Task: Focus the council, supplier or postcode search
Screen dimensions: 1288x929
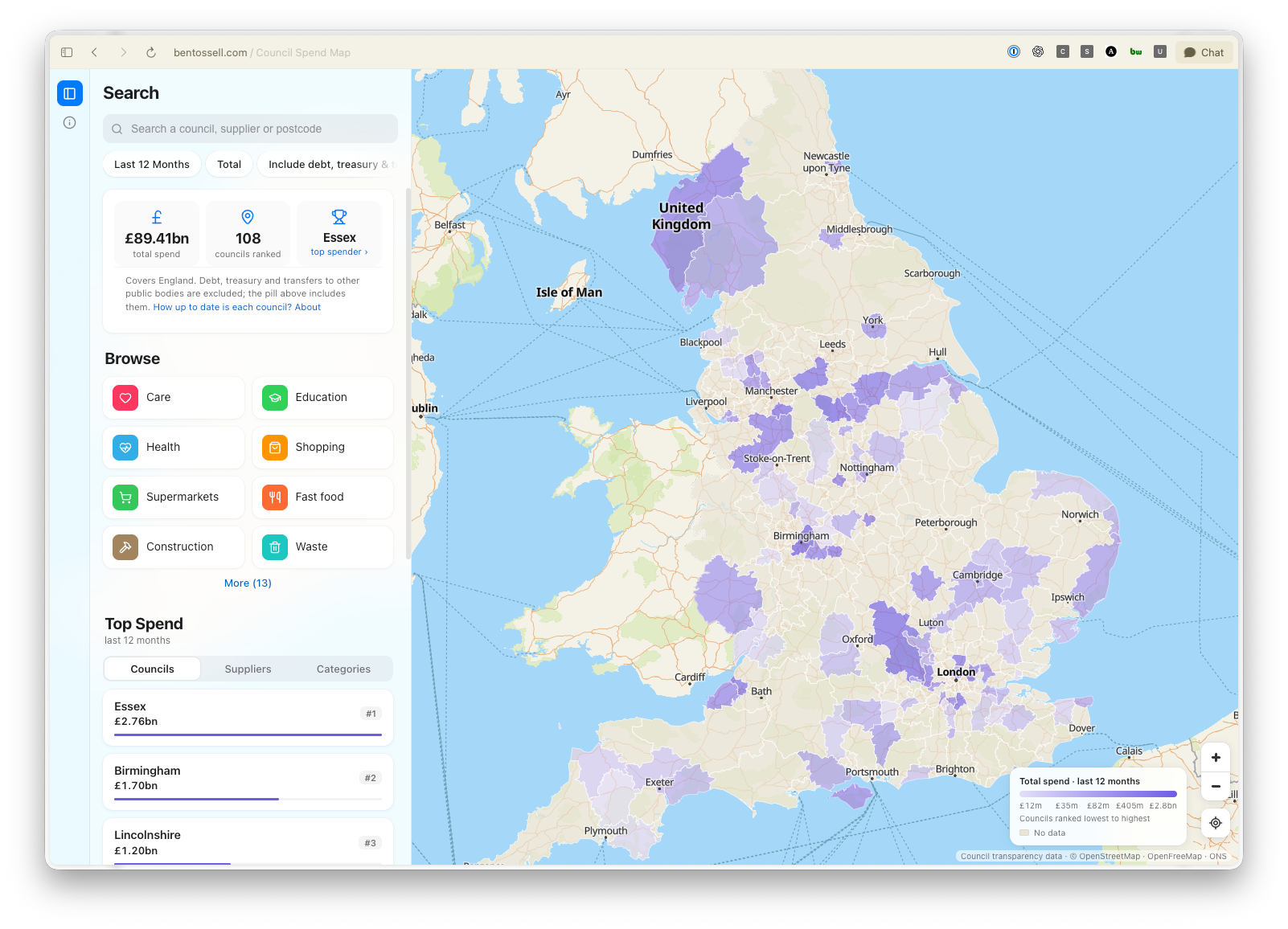Action: pos(250,129)
